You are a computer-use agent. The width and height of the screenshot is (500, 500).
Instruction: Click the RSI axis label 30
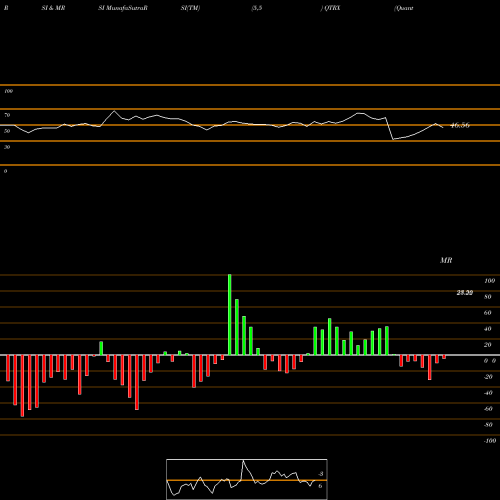(x=7, y=147)
